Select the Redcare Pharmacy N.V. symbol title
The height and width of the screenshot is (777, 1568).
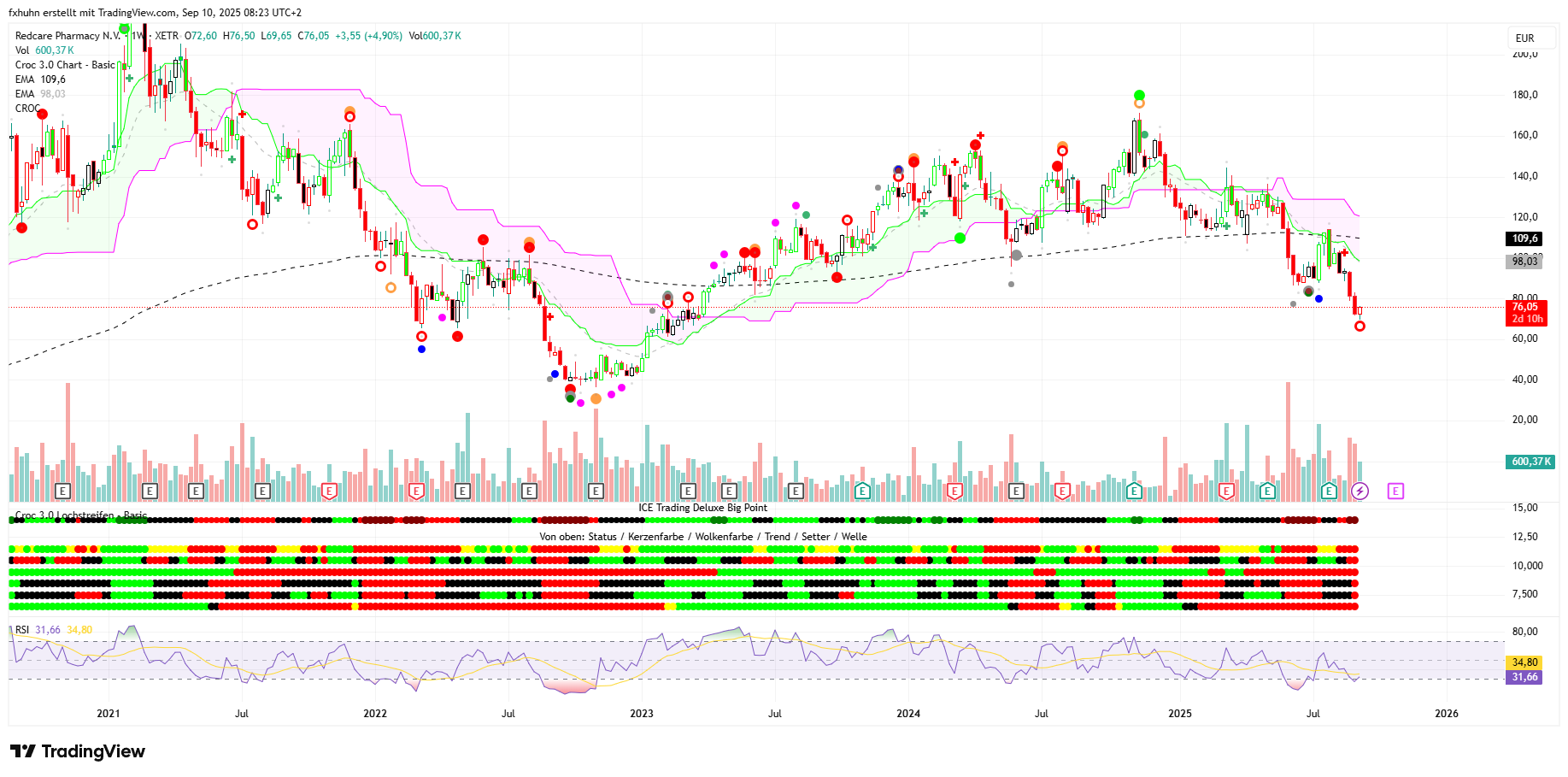(x=68, y=36)
